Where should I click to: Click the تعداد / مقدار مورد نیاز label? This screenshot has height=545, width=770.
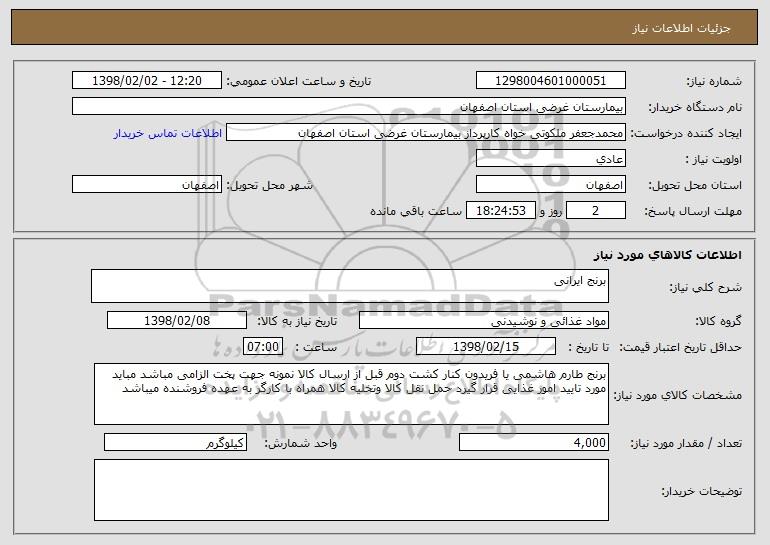pyautogui.click(x=686, y=443)
